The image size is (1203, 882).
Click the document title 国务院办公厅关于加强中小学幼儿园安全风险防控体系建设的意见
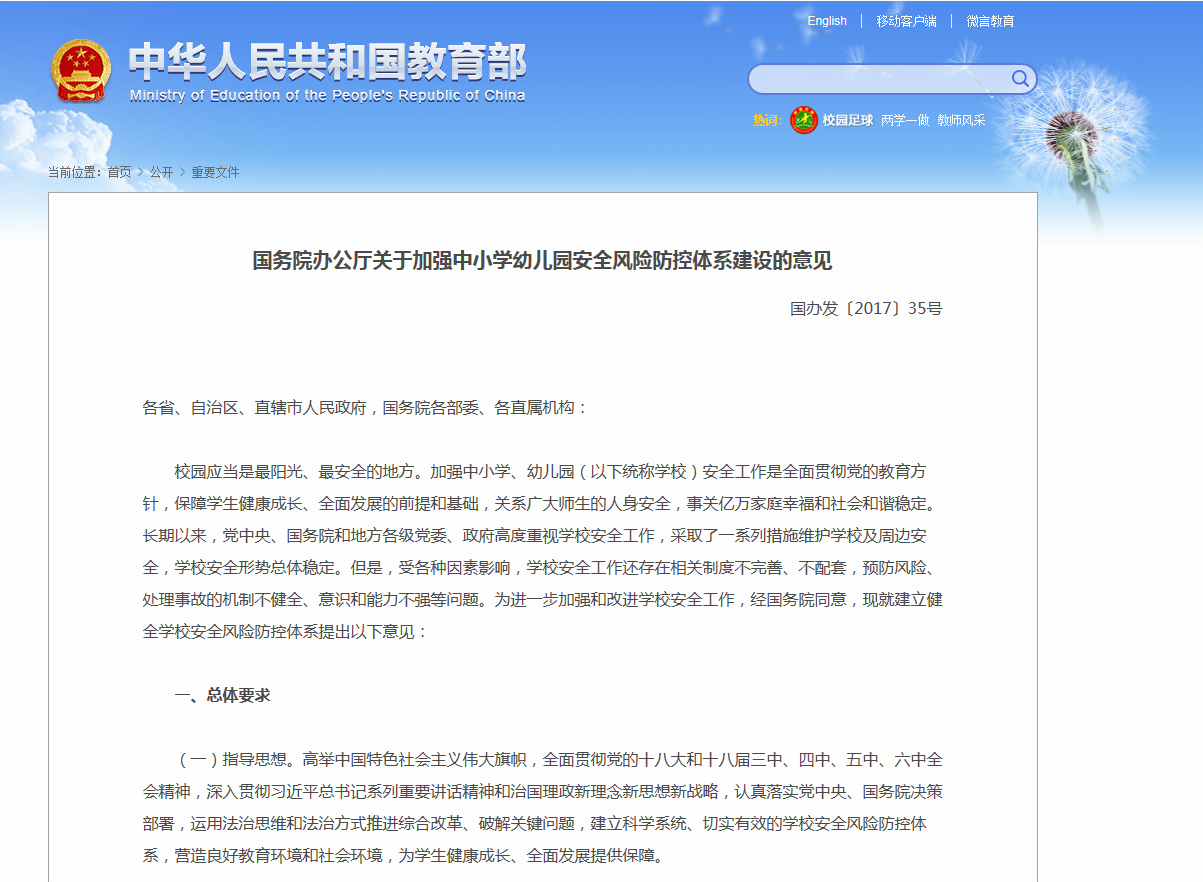pyautogui.click(x=542, y=261)
